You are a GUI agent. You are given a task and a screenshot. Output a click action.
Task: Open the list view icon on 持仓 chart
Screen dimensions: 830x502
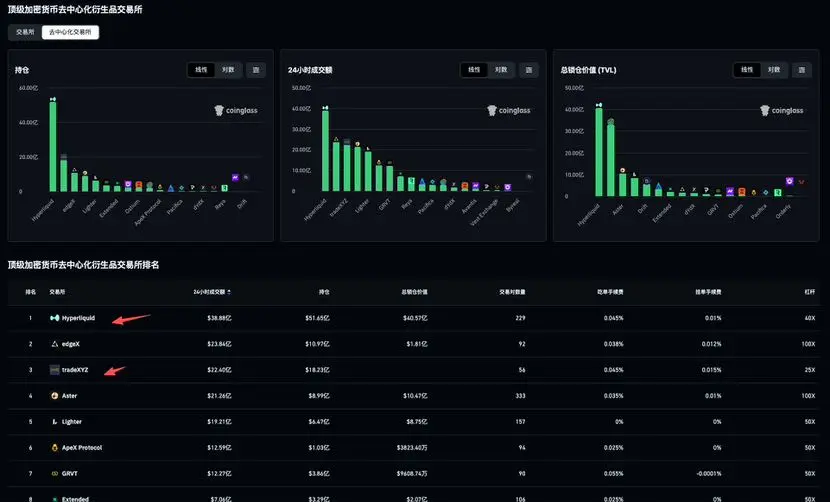click(256, 70)
